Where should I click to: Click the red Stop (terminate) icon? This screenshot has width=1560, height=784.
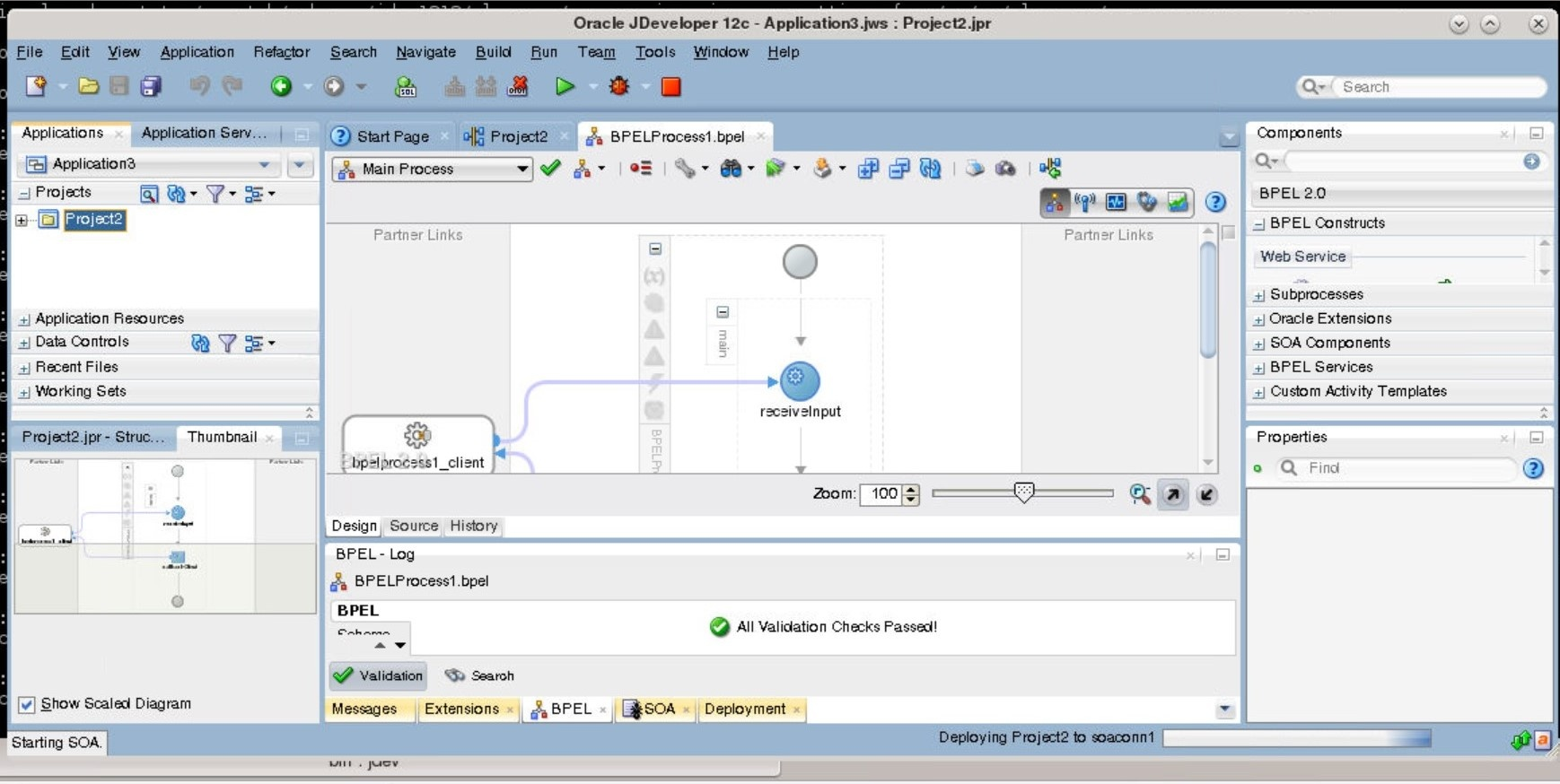point(670,86)
